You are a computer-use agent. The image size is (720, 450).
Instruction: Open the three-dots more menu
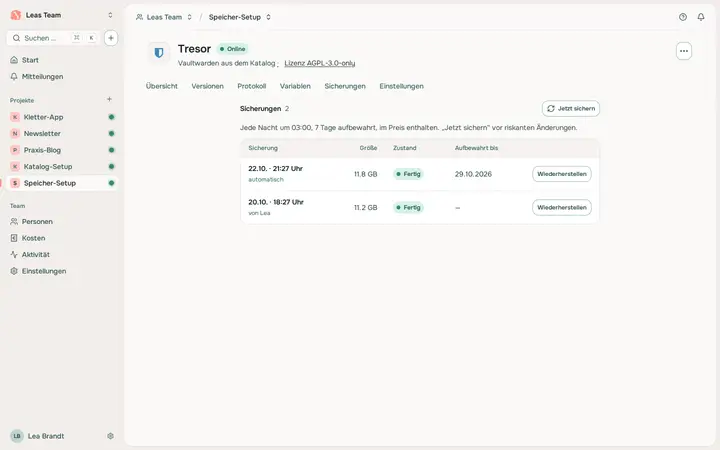684,51
